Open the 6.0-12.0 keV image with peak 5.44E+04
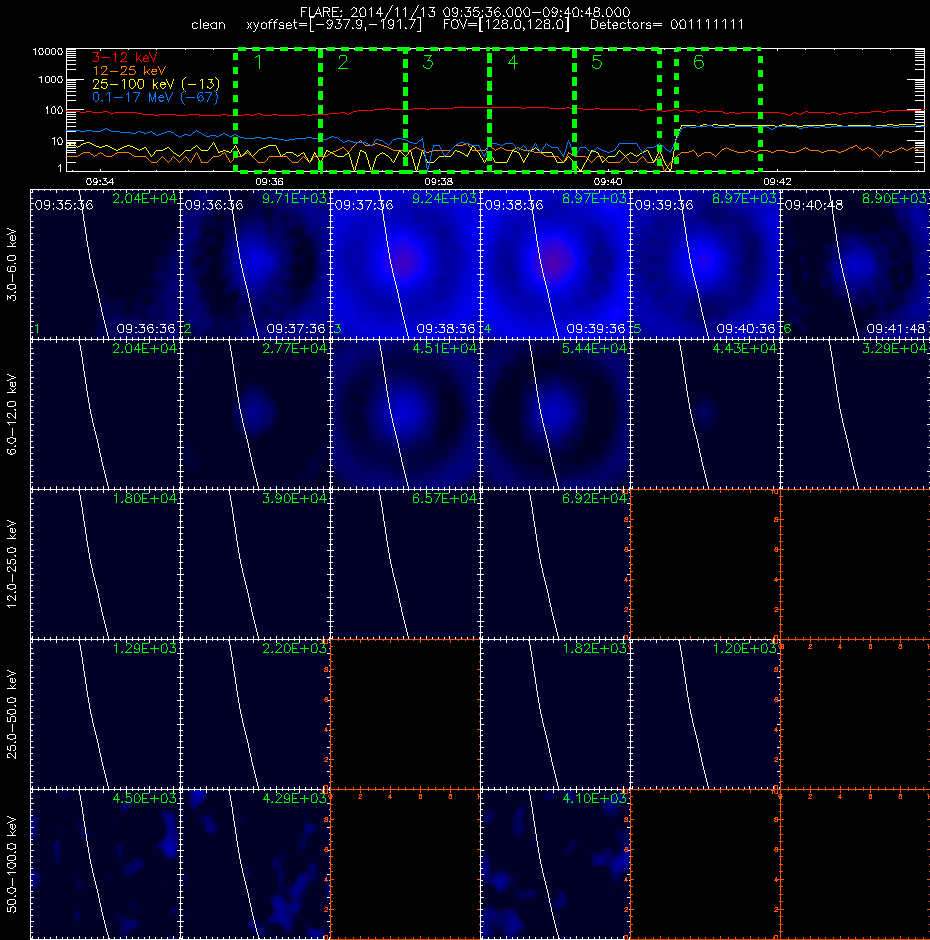 tap(555, 414)
